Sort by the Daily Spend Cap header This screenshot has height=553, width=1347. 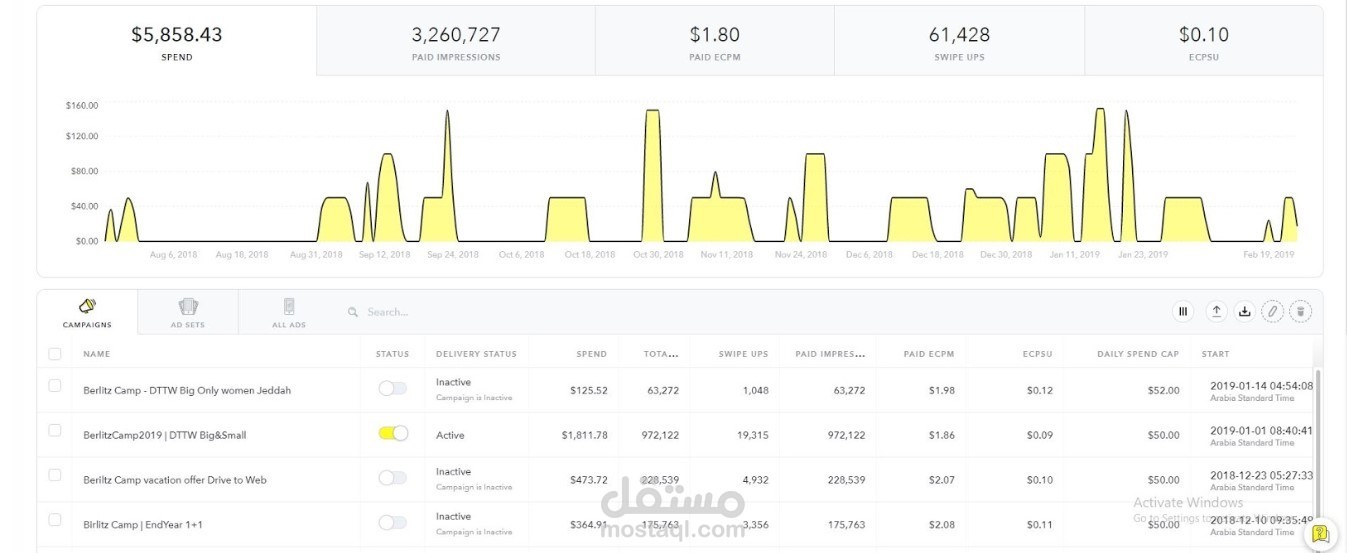click(x=1138, y=354)
